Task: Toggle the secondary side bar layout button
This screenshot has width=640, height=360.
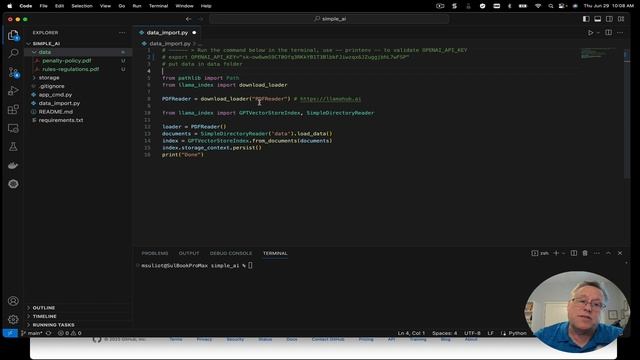Action: [609, 19]
